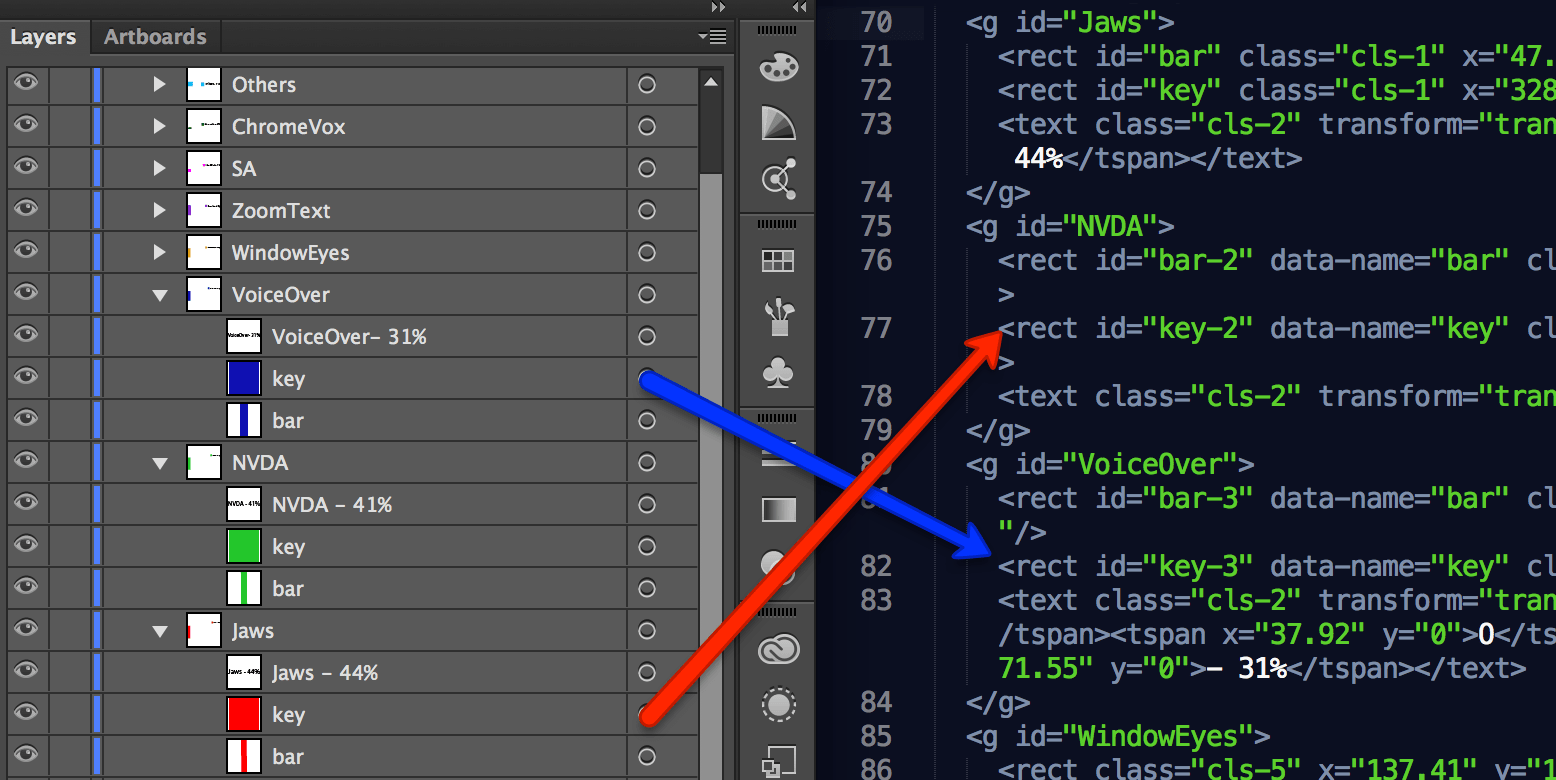Viewport: 1556px width, 780px height.
Task: Open the Appearance panel icon
Action: 778,706
